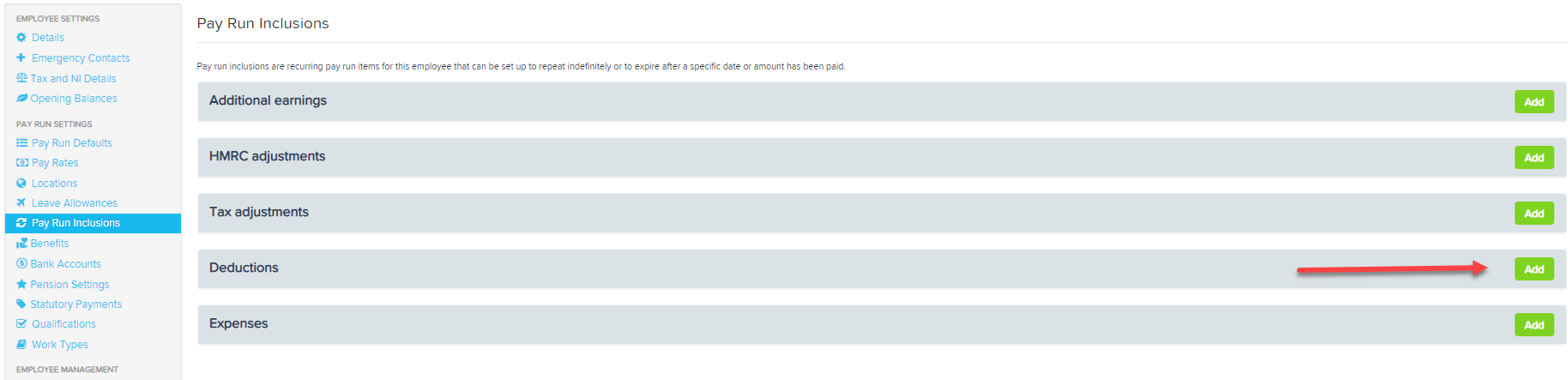
Task: Click the leaf icon beside Opening Balances
Action: (21, 99)
